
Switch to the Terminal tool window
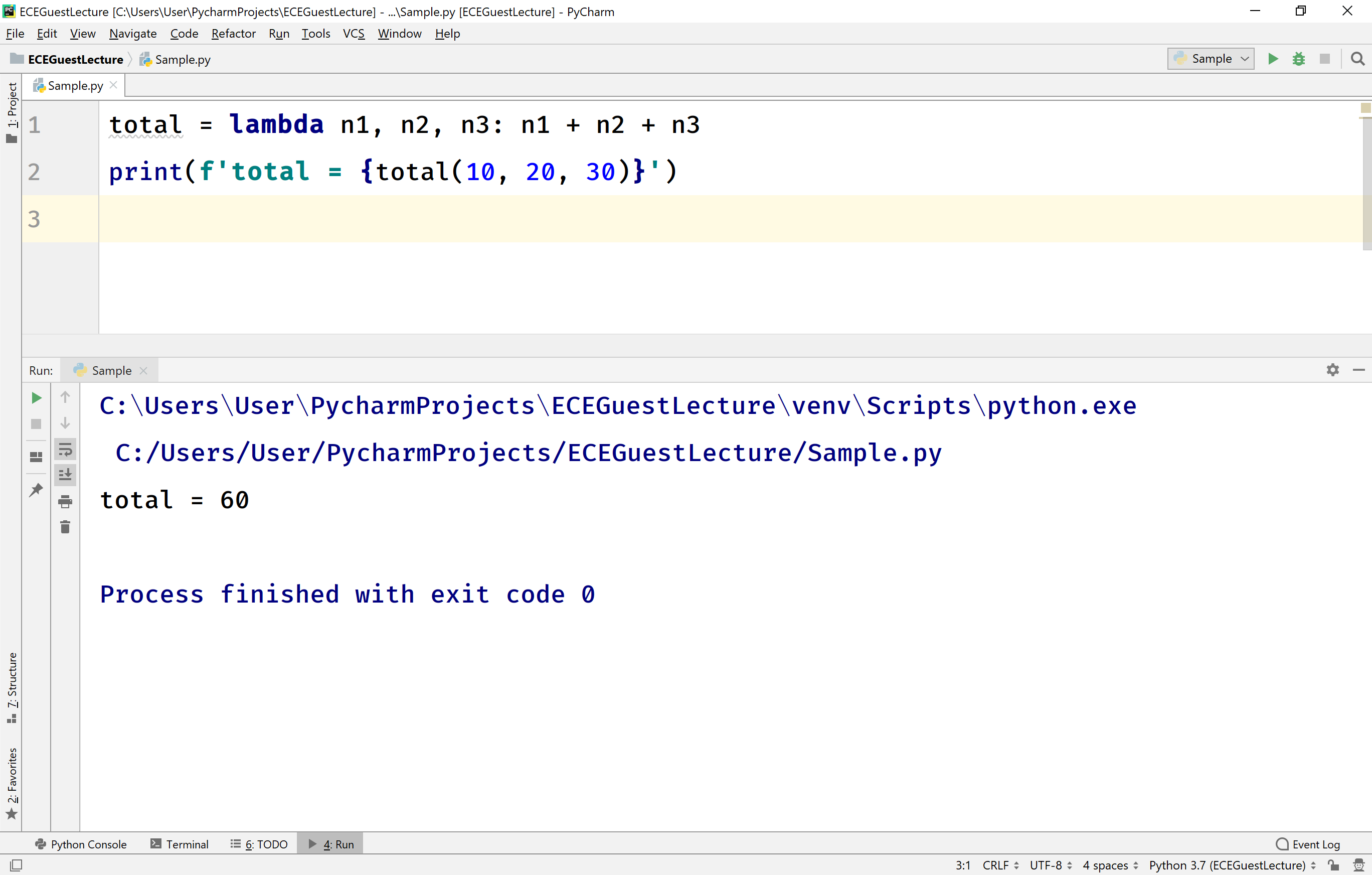pos(187,844)
